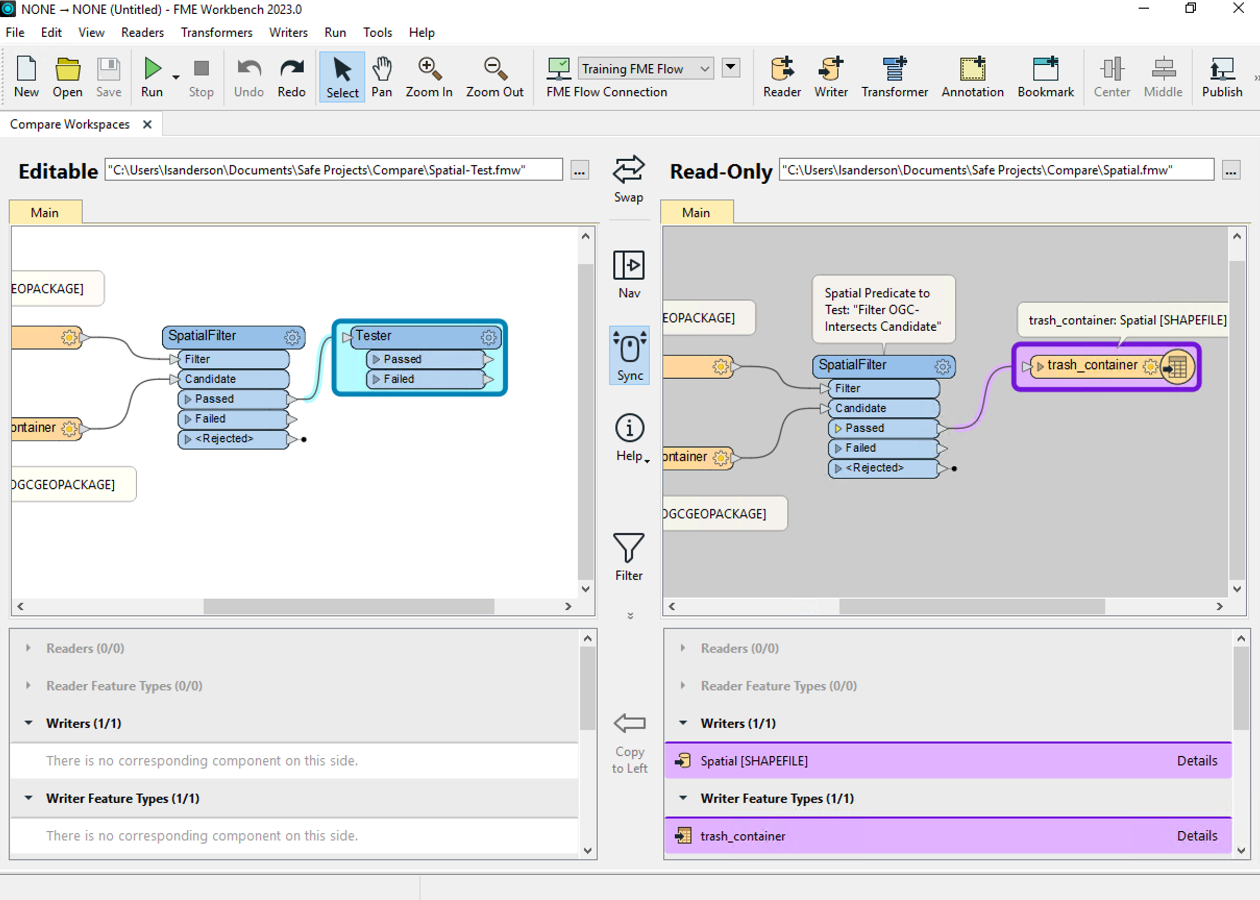
Task: Open Details for trash_container feature type
Action: pos(1197,836)
